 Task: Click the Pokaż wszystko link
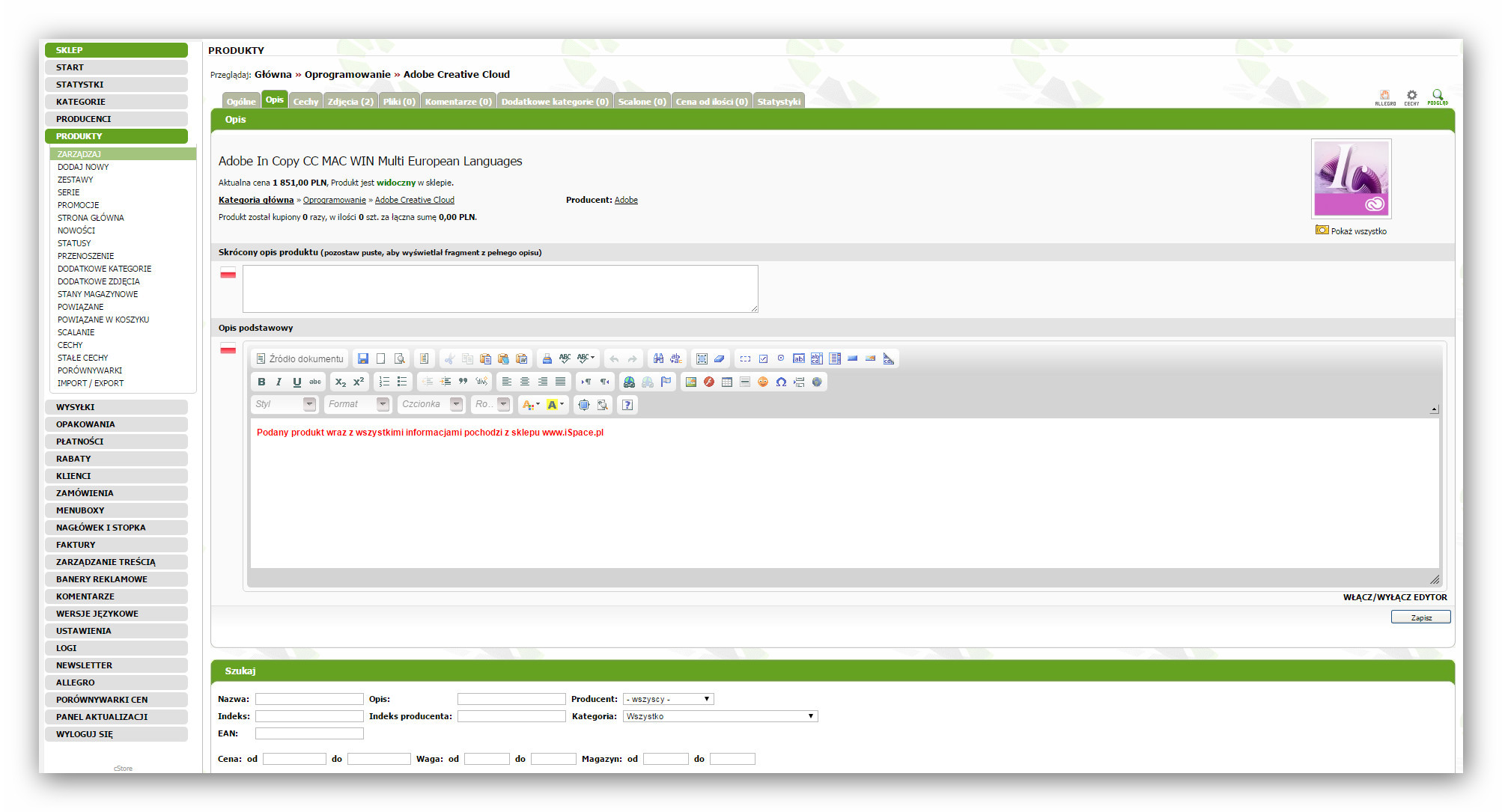coord(1358,231)
